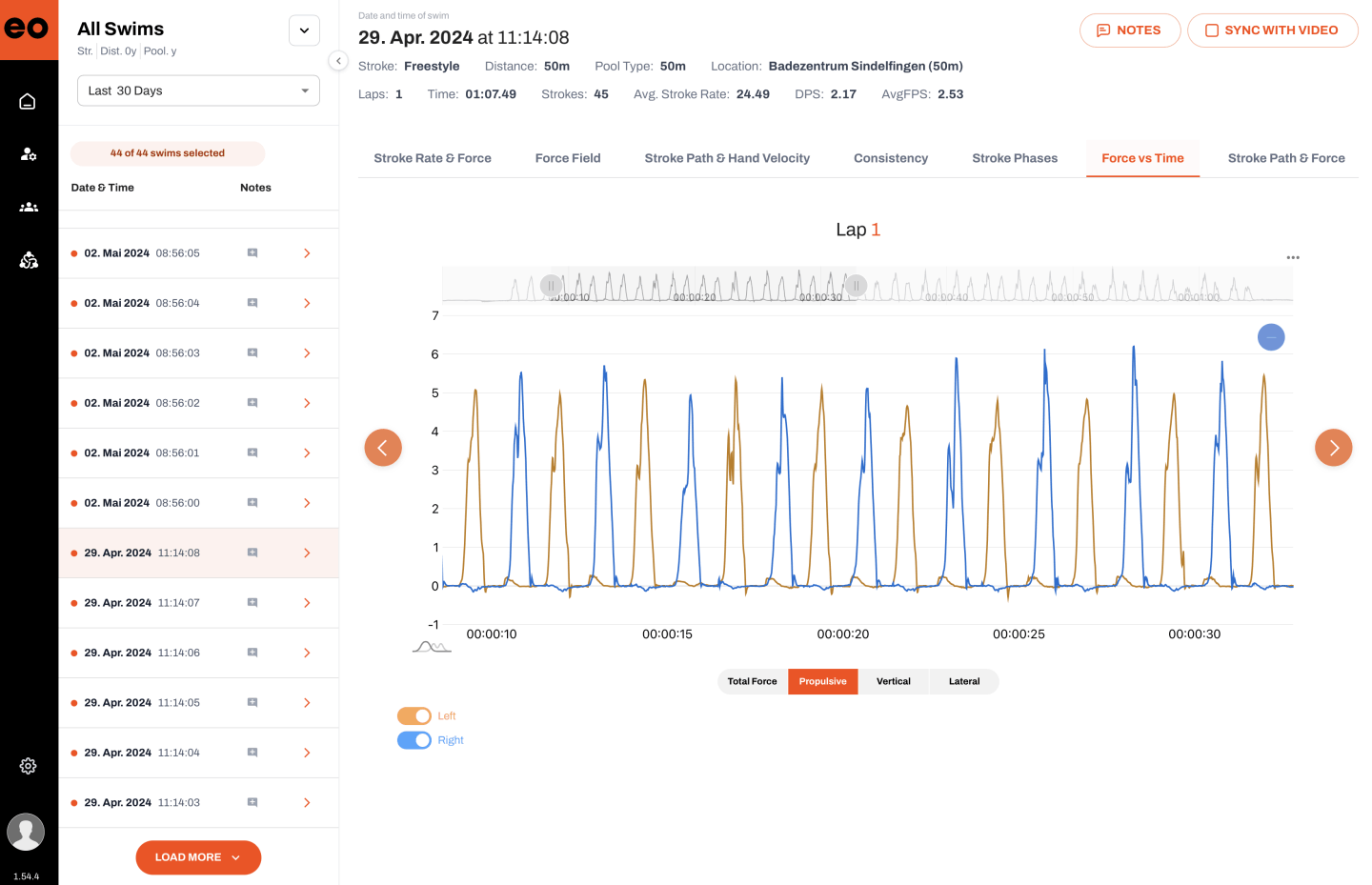The image size is (1372, 885).
Task: Switch to Force Field tab
Action: pyautogui.click(x=568, y=158)
